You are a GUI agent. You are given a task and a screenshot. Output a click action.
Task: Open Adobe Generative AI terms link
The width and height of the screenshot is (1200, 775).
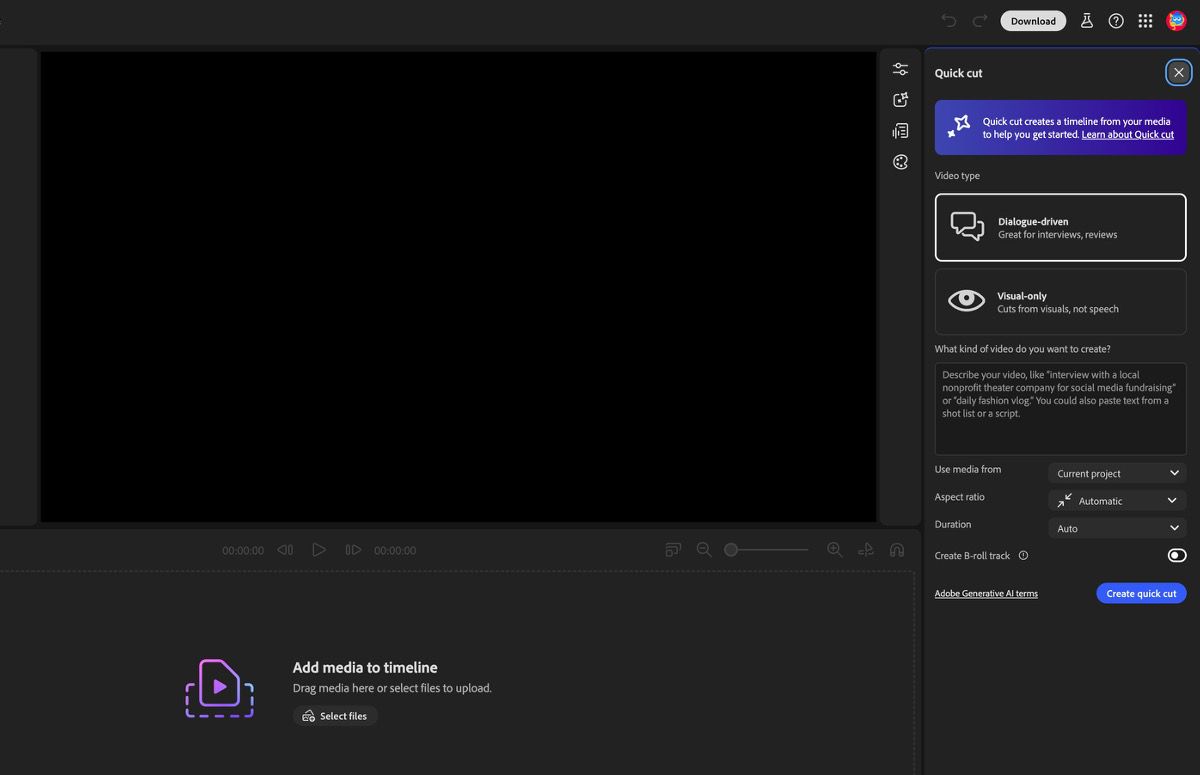(986, 594)
